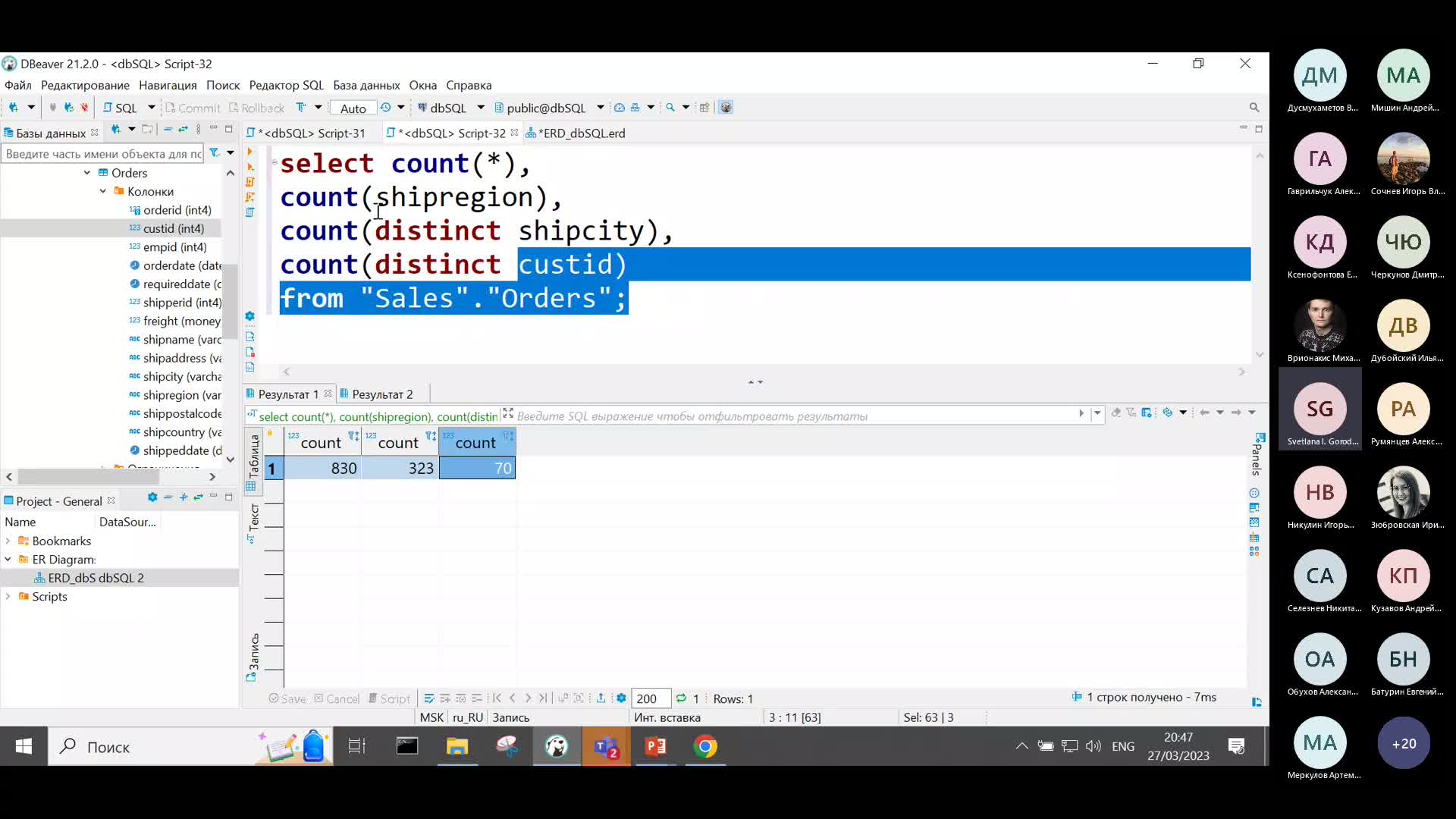Click the Project panel settings gear icon

coord(152,497)
